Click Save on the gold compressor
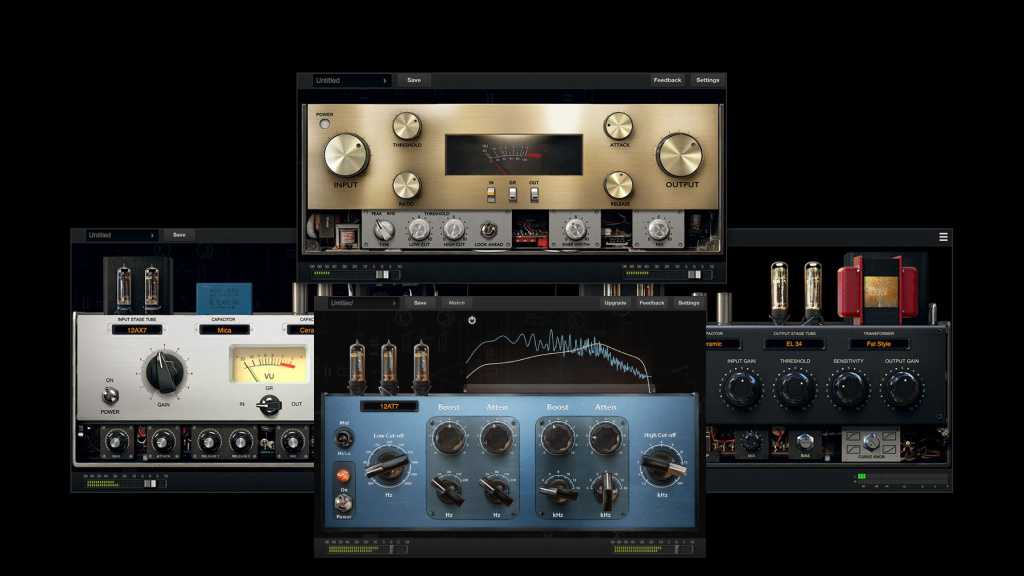 pyautogui.click(x=413, y=79)
